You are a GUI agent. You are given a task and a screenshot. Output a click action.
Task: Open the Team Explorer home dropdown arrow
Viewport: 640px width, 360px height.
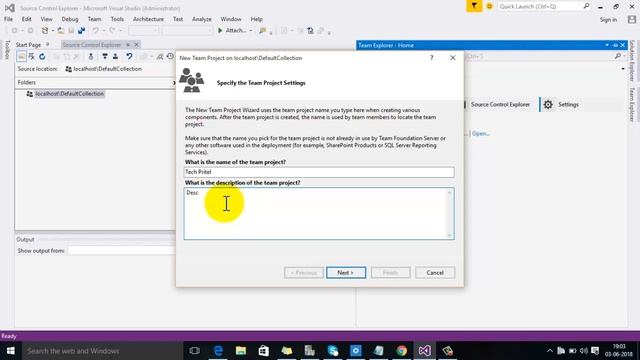pyautogui.click(x=623, y=69)
